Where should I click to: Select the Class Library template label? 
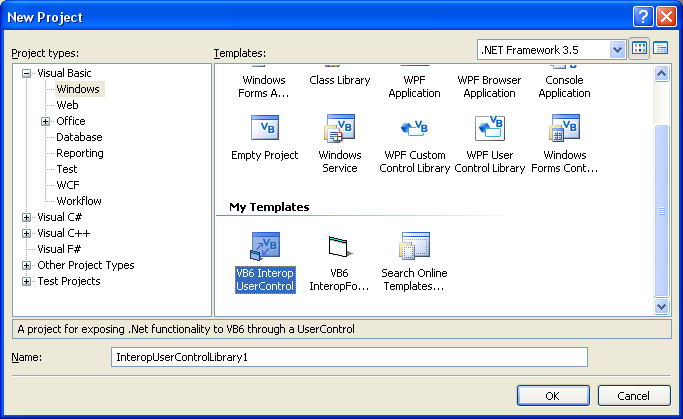coord(340,80)
